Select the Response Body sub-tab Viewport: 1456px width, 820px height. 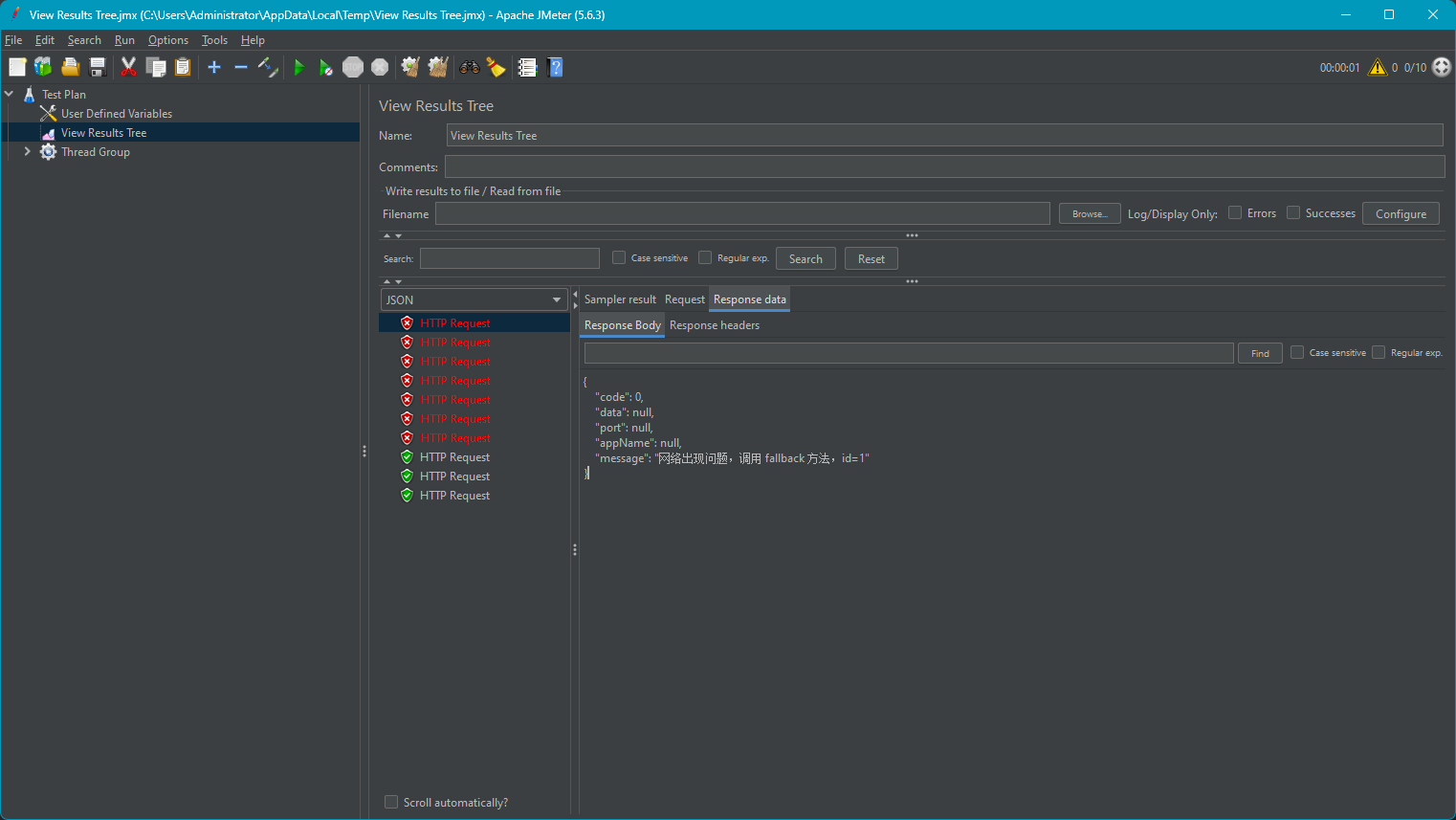pyautogui.click(x=623, y=325)
